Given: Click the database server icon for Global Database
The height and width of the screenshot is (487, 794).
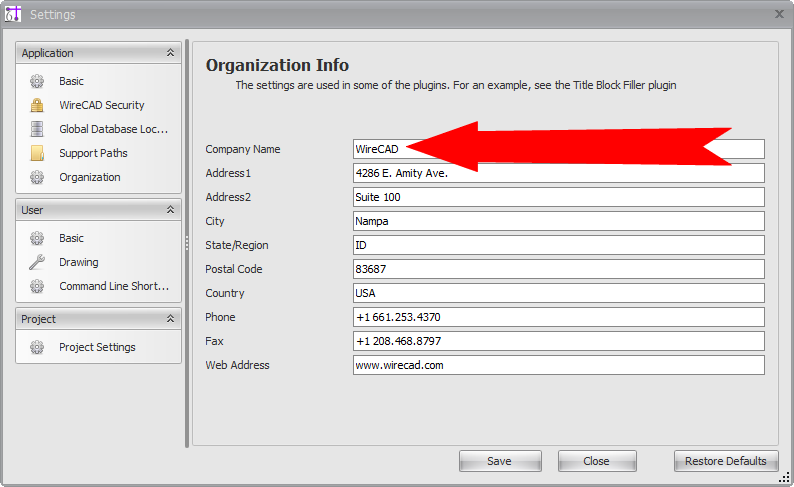Looking at the screenshot, I should 37,129.
